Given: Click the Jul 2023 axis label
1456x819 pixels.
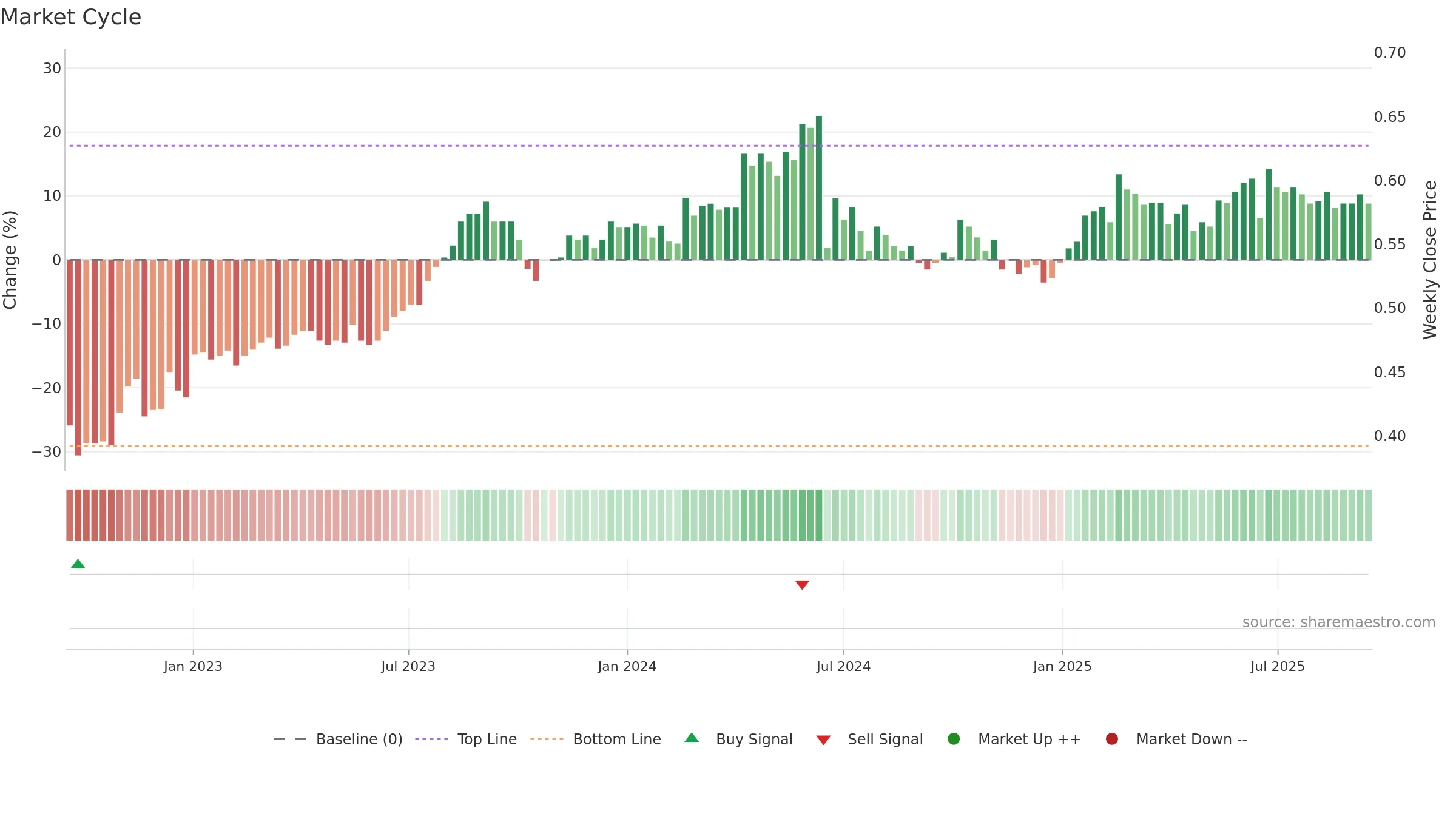Looking at the screenshot, I should [408, 666].
